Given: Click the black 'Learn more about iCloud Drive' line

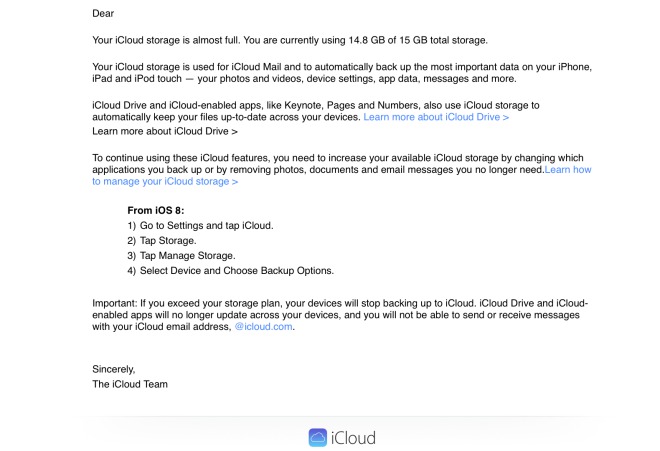Looking at the screenshot, I should point(165,131).
